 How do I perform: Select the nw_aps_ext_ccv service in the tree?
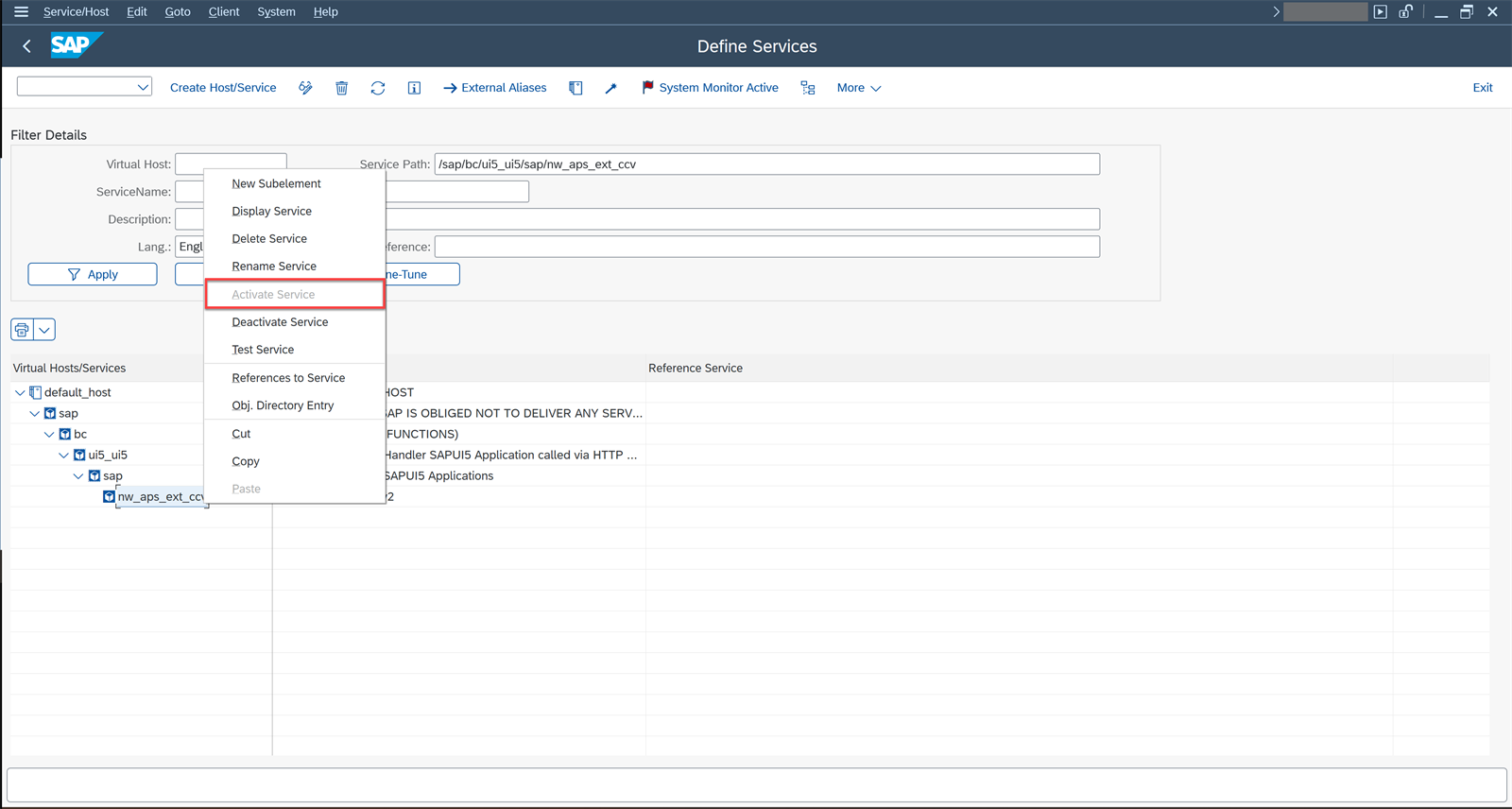(161, 496)
